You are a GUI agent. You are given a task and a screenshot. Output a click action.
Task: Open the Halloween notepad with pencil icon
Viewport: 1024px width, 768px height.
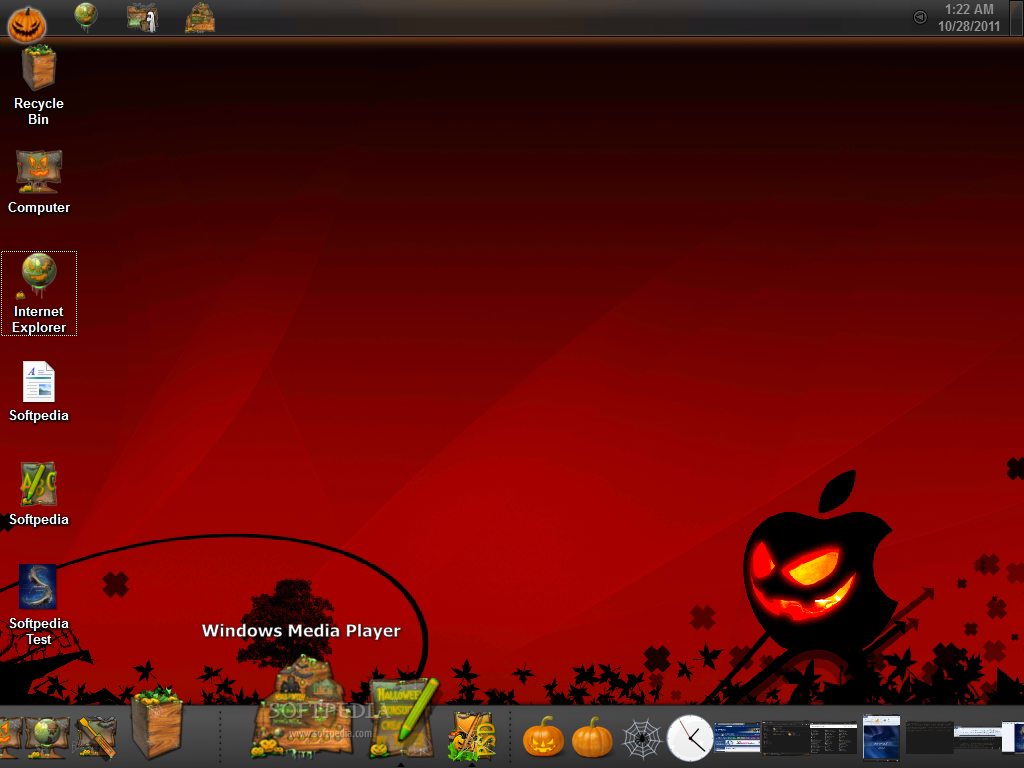[405, 718]
